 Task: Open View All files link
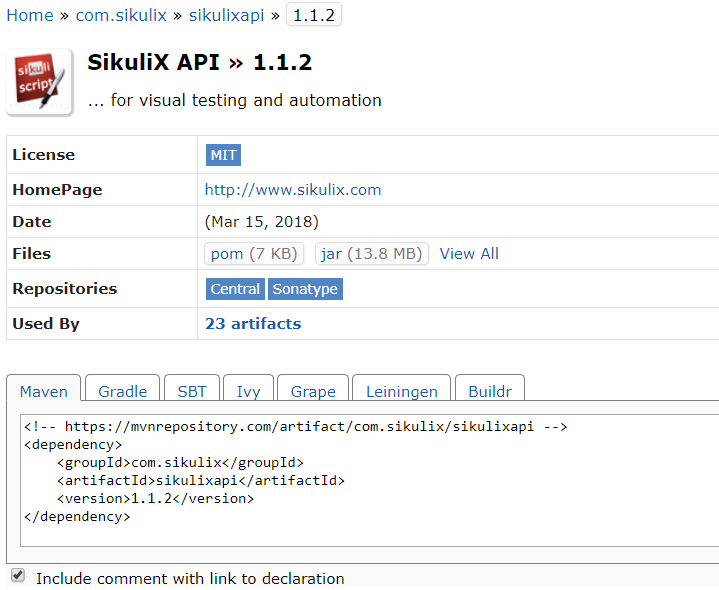click(469, 254)
